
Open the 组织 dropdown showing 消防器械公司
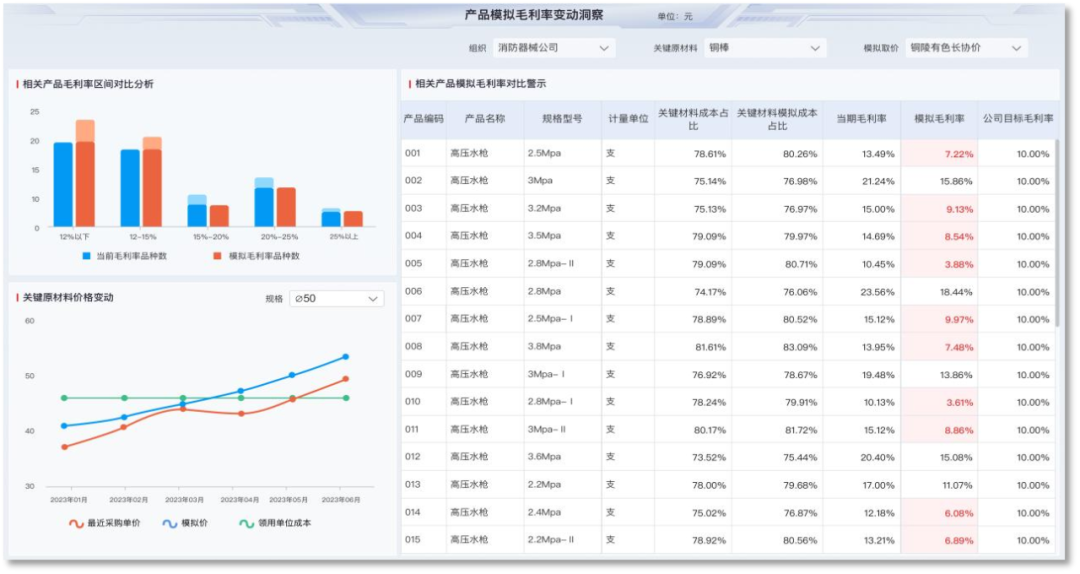(x=553, y=48)
